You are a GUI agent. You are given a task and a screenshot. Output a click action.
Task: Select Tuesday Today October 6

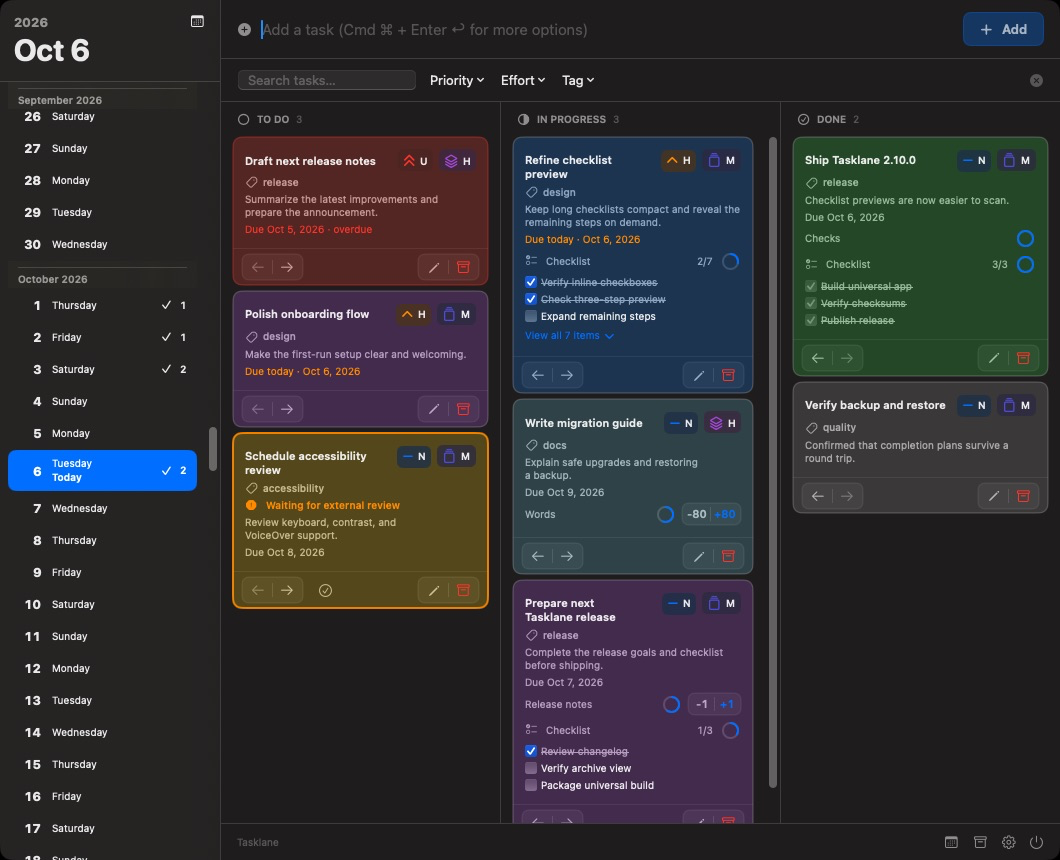[x=103, y=471]
